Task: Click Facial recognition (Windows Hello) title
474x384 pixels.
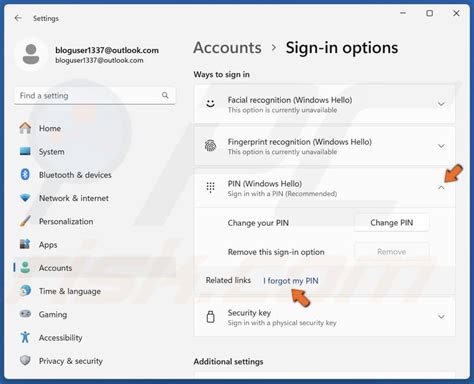Action: tap(290, 100)
